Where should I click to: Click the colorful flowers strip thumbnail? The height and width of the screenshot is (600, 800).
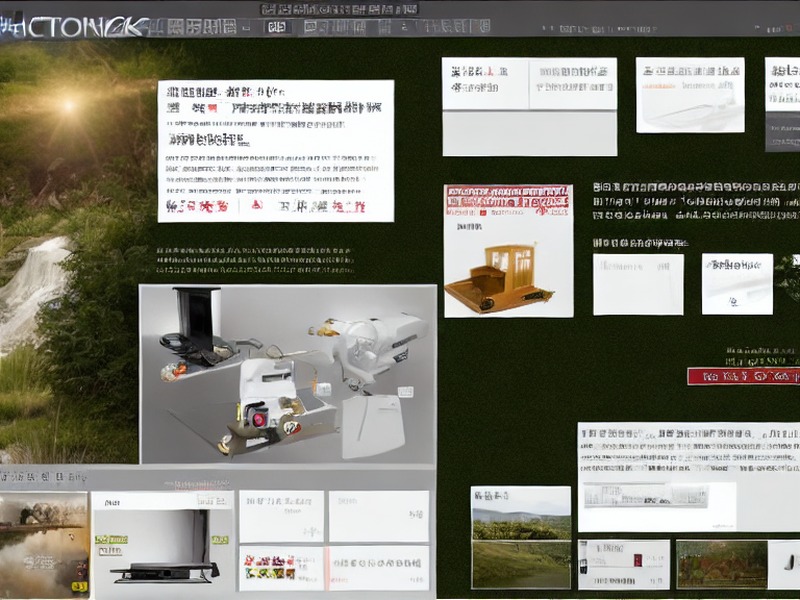click(270, 566)
